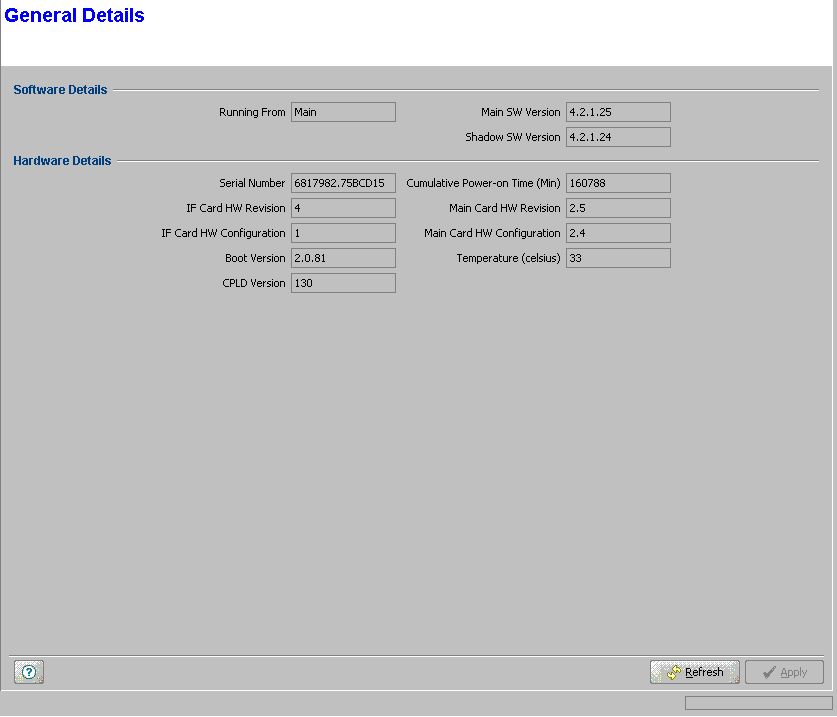Click the Serial Number label text
Viewport: 837px width, 717px height.
click(252, 183)
